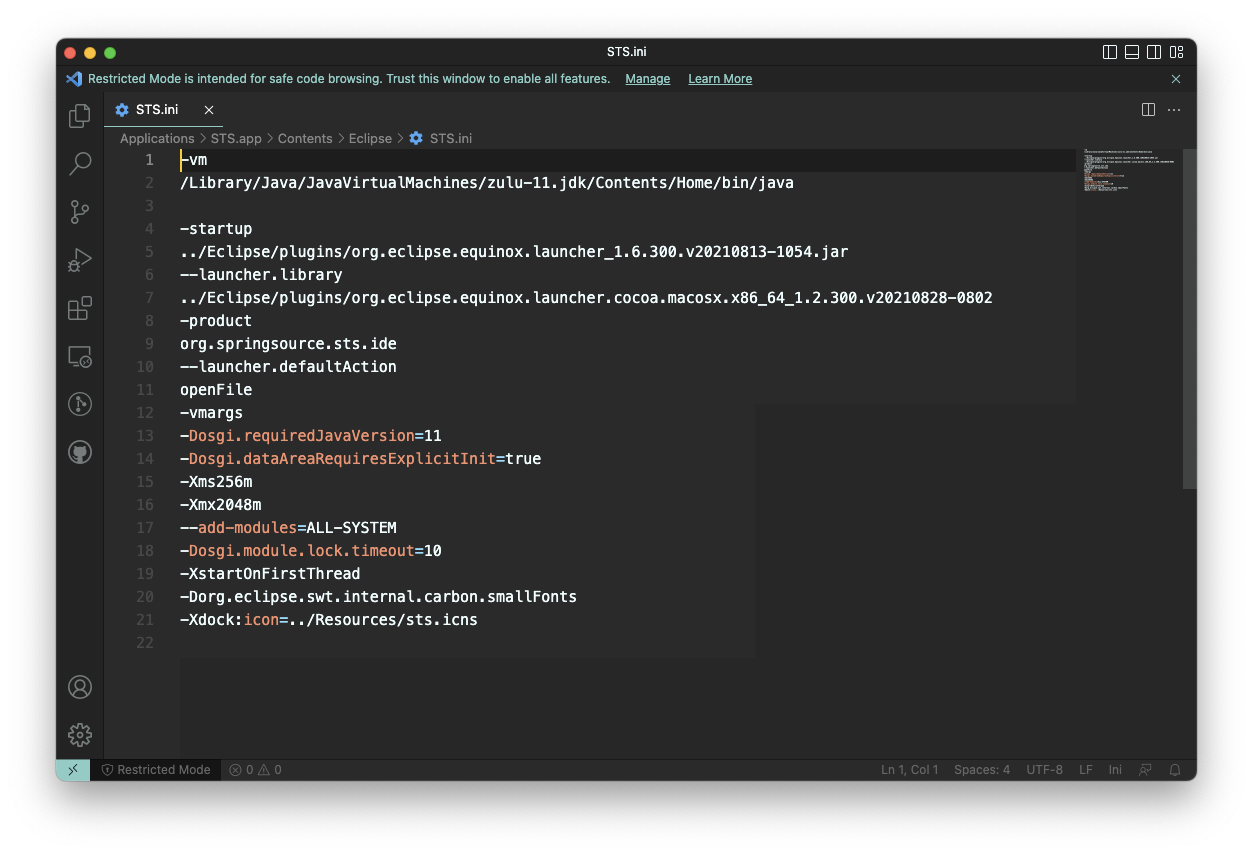Click -Xdock:icon line with sts.icns

[329, 620]
